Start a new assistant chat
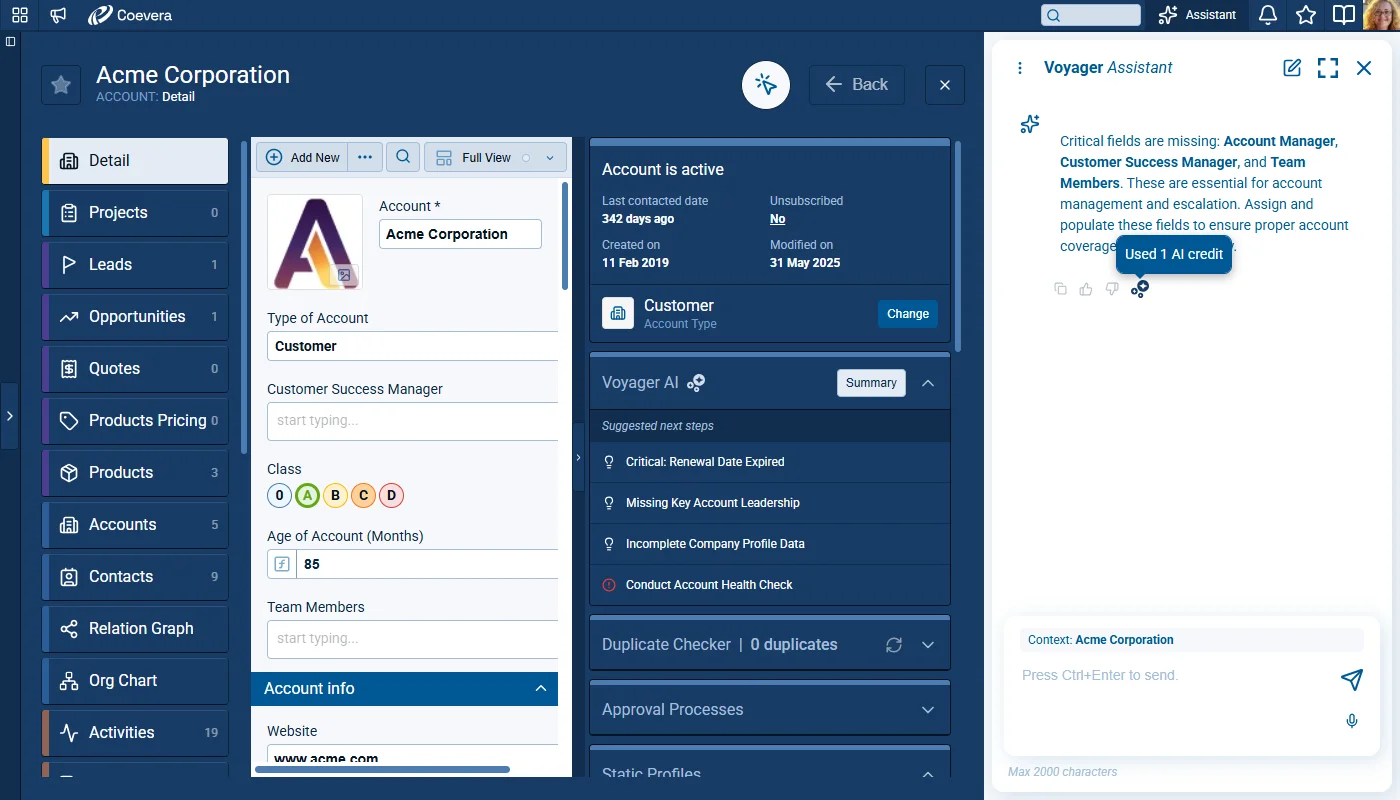1400x800 pixels. coord(1293,68)
